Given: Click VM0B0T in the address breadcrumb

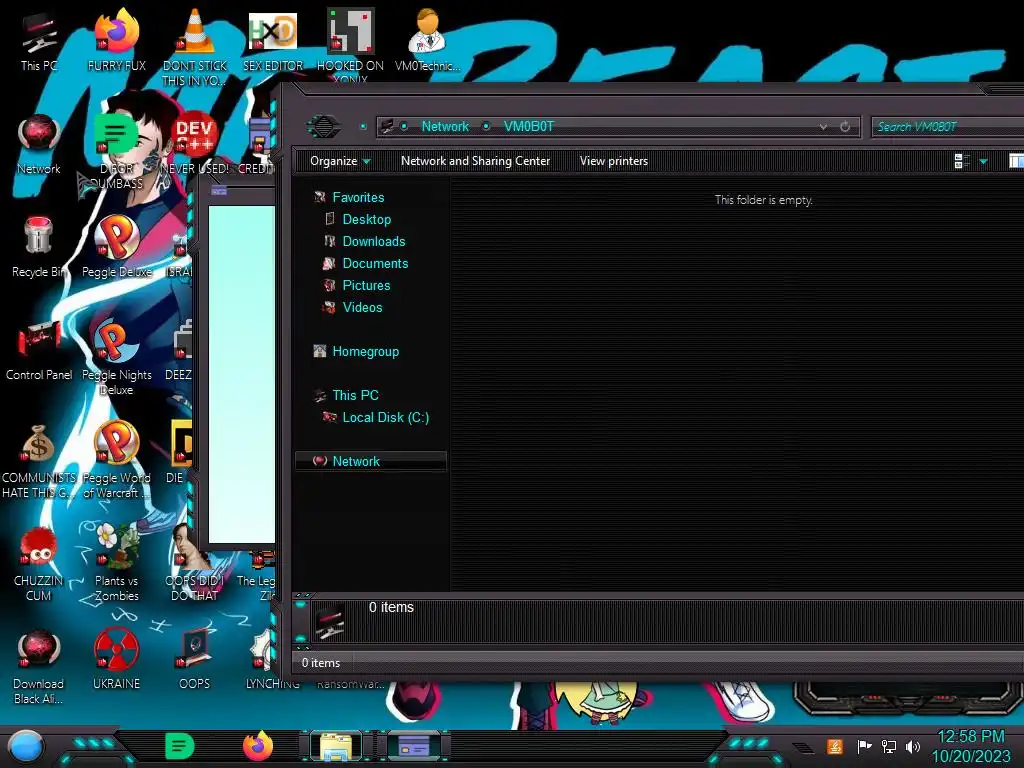Looking at the screenshot, I should click(x=528, y=127).
